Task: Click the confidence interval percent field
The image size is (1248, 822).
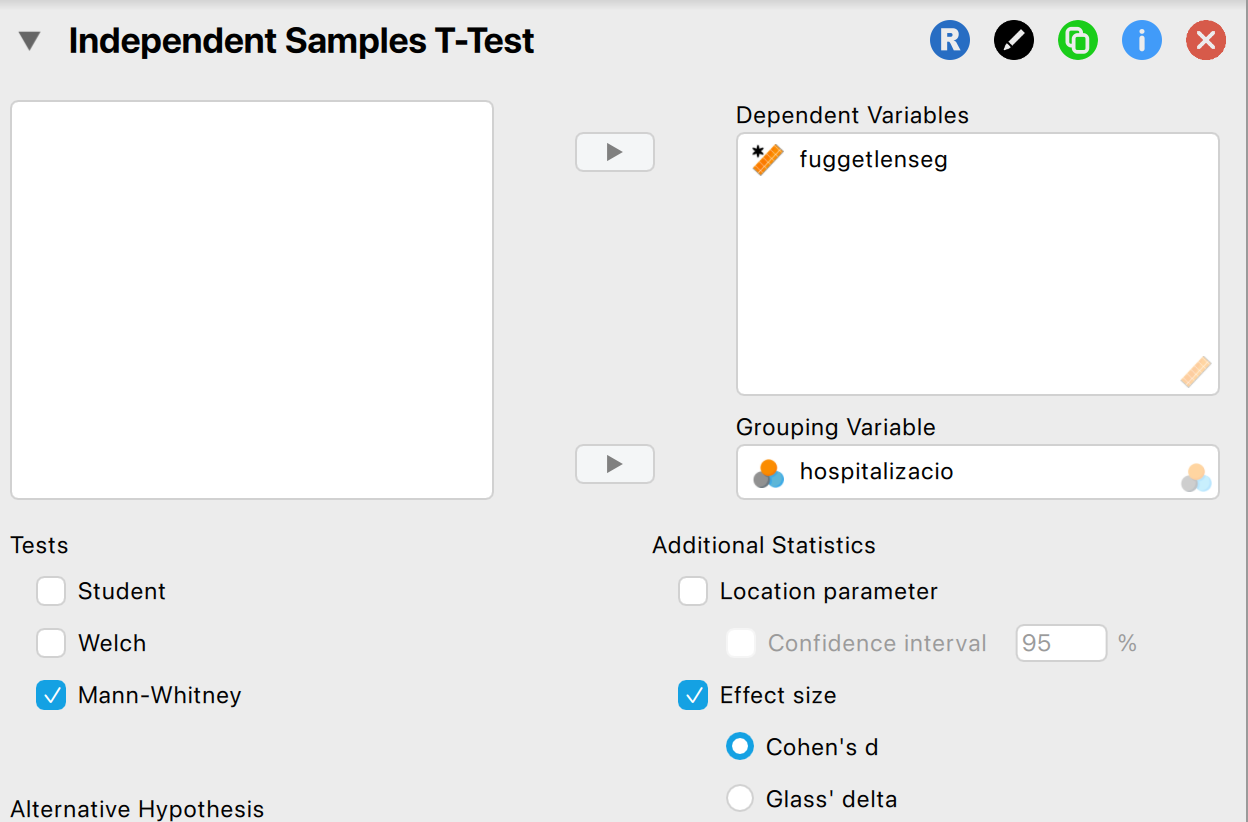Action: pos(1060,643)
